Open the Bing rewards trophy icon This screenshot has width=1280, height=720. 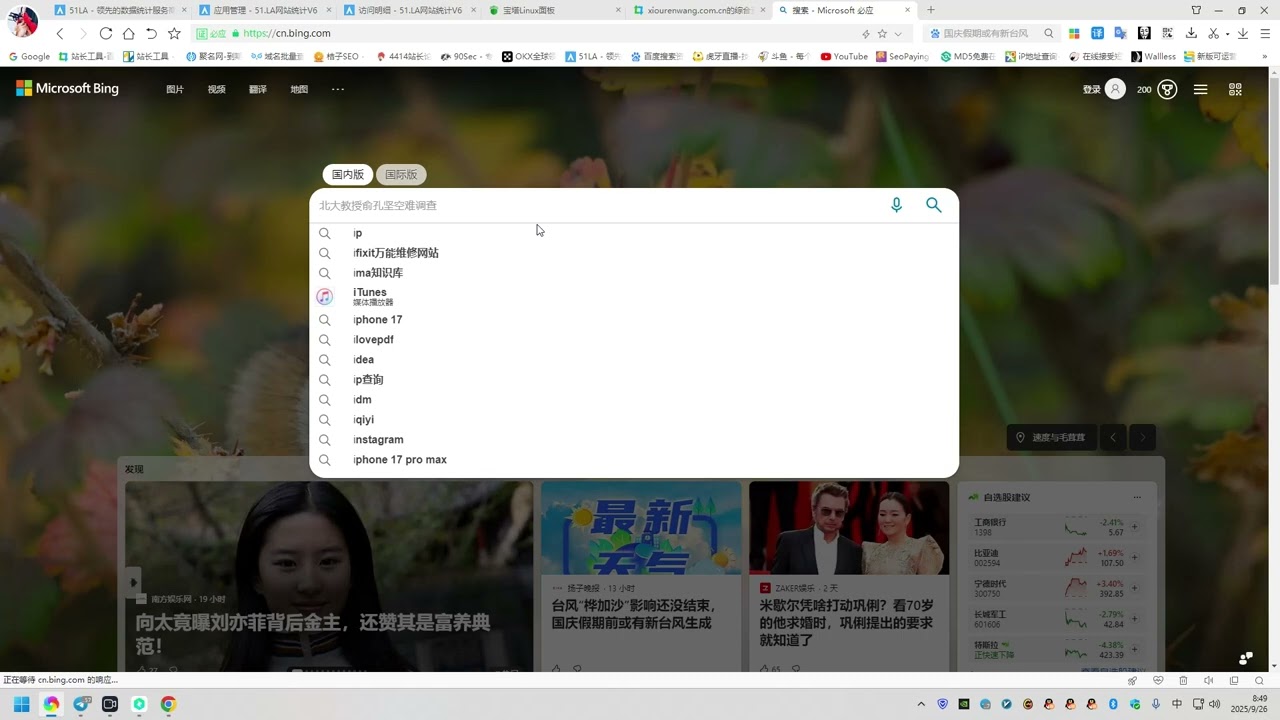pyautogui.click(x=1167, y=89)
